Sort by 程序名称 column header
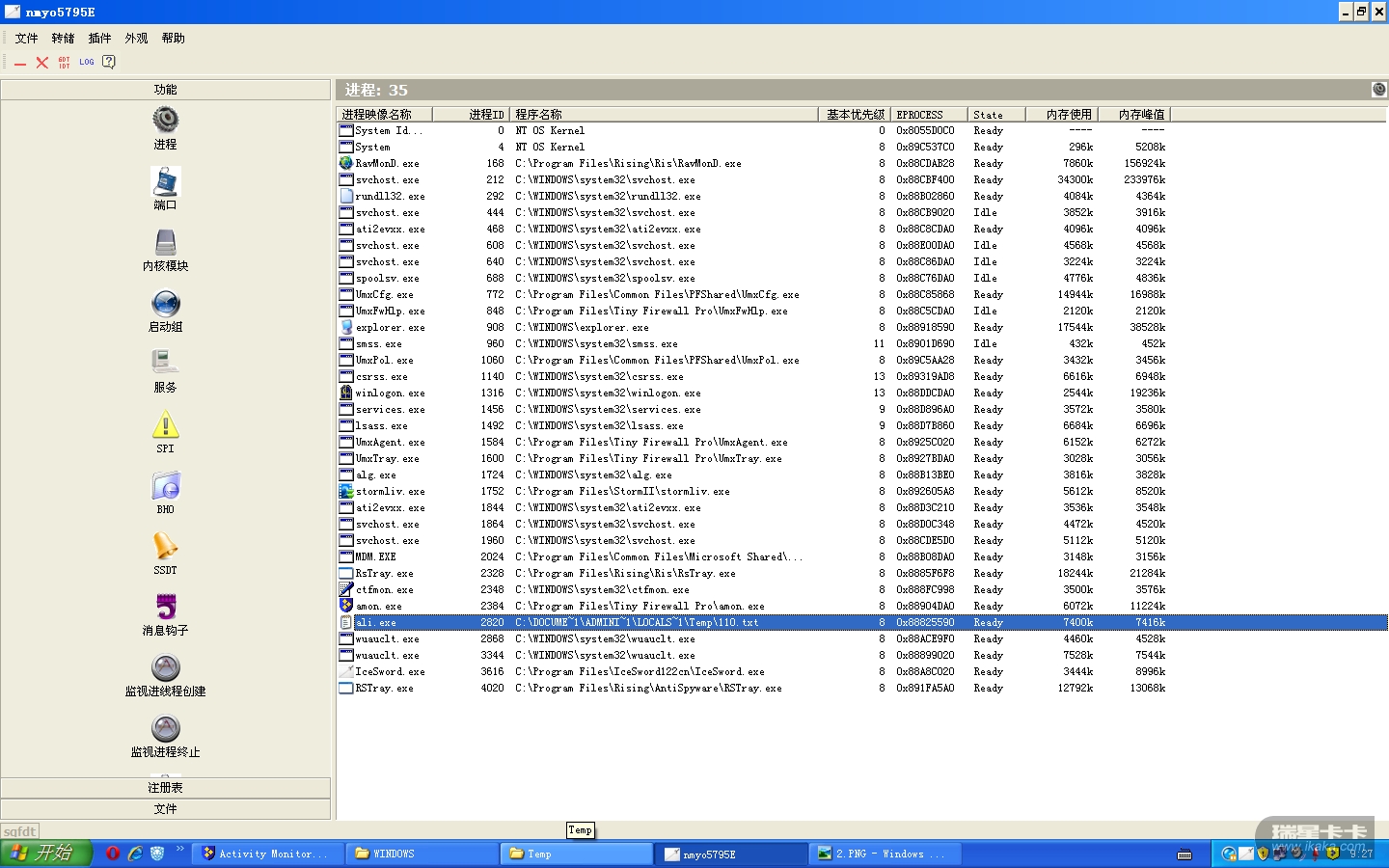The image size is (1389, 868). tap(664, 114)
